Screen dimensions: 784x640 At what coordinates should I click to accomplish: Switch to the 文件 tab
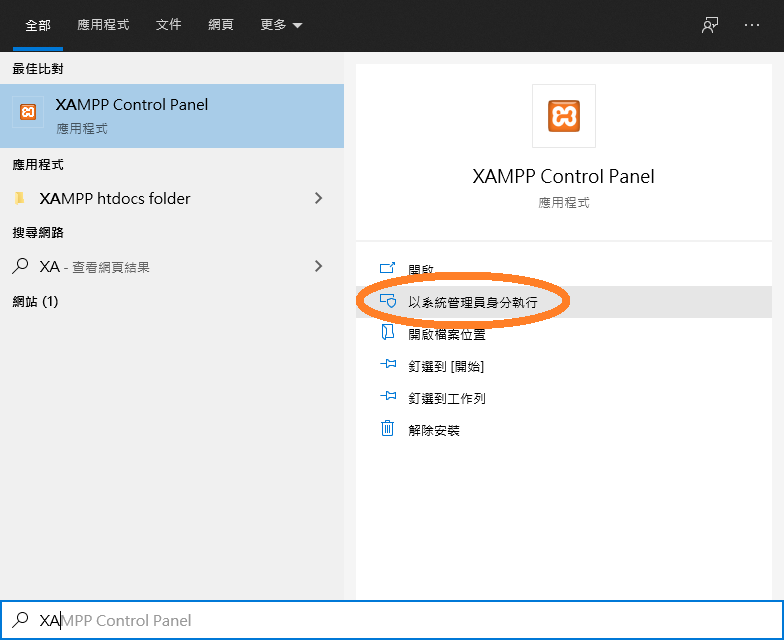168,25
